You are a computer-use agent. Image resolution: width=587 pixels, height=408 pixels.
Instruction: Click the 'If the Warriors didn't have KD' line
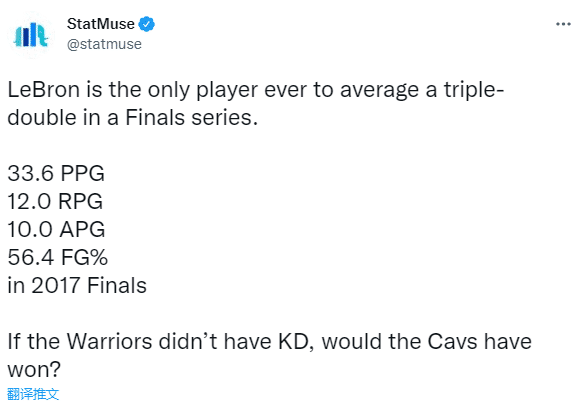click(270, 341)
